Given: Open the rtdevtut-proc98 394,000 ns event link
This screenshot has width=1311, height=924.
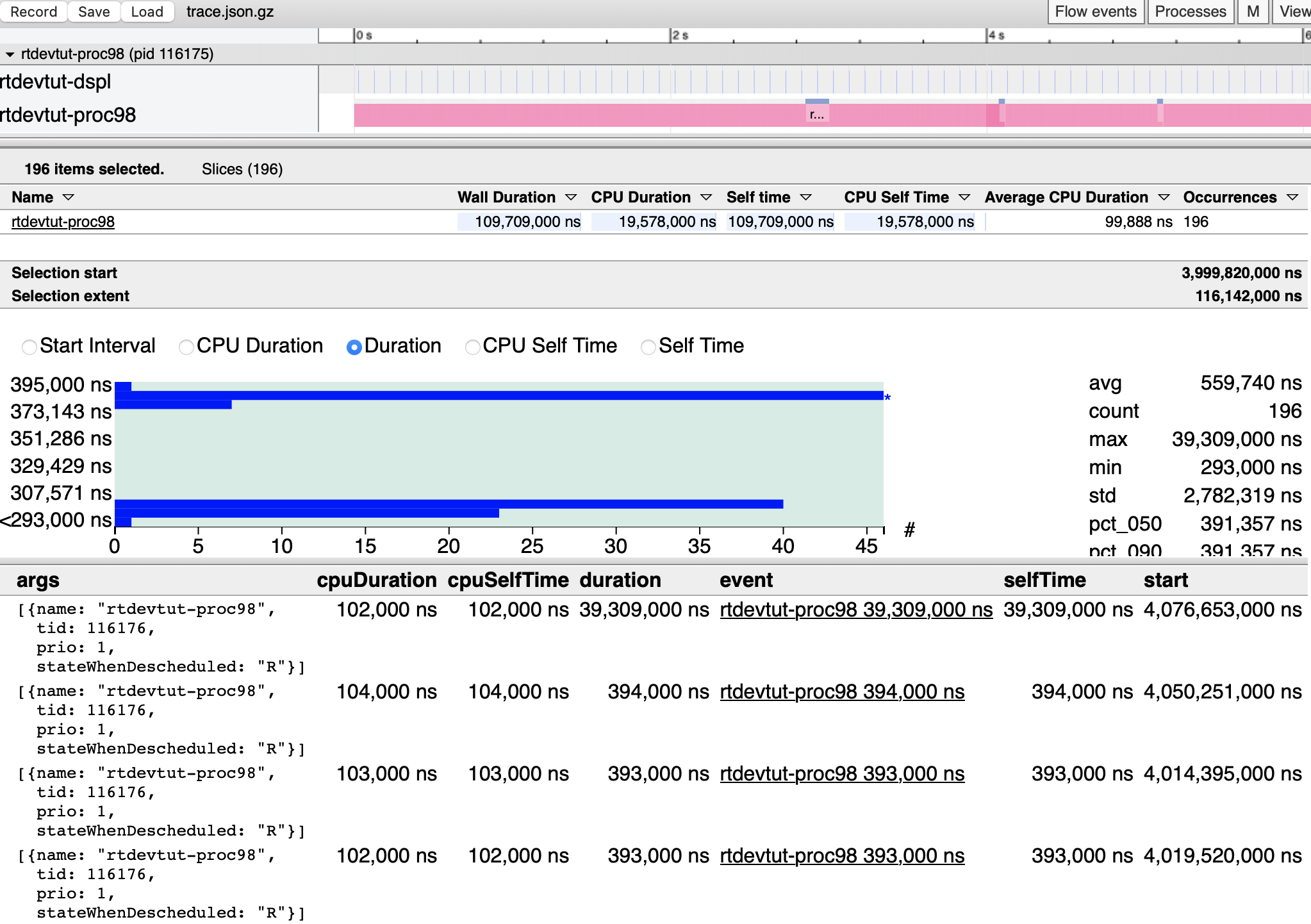Looking at the screenshot, I should [x=842, y=691].
